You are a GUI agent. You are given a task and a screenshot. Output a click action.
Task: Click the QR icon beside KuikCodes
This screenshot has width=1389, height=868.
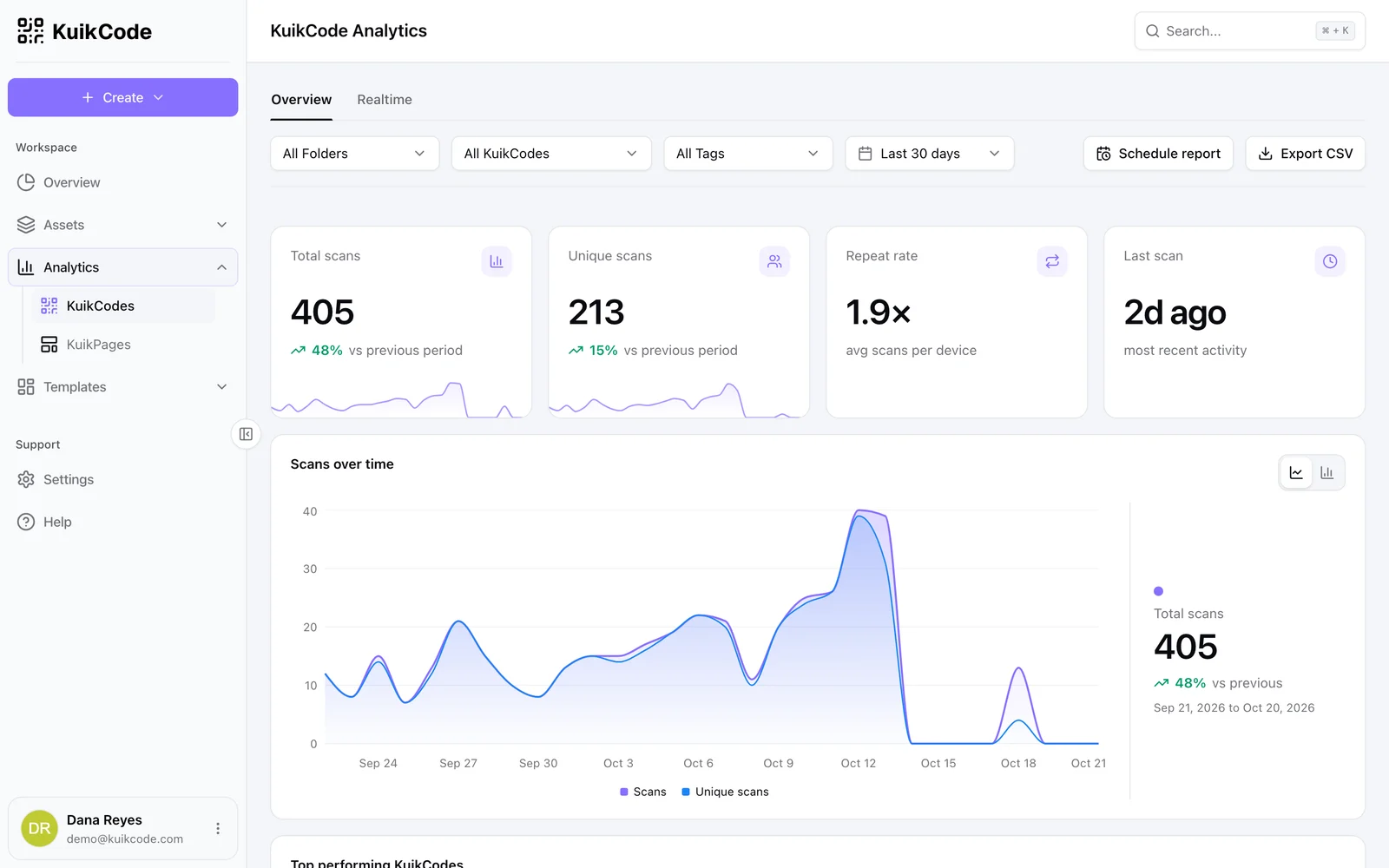[x=49, y=306]
